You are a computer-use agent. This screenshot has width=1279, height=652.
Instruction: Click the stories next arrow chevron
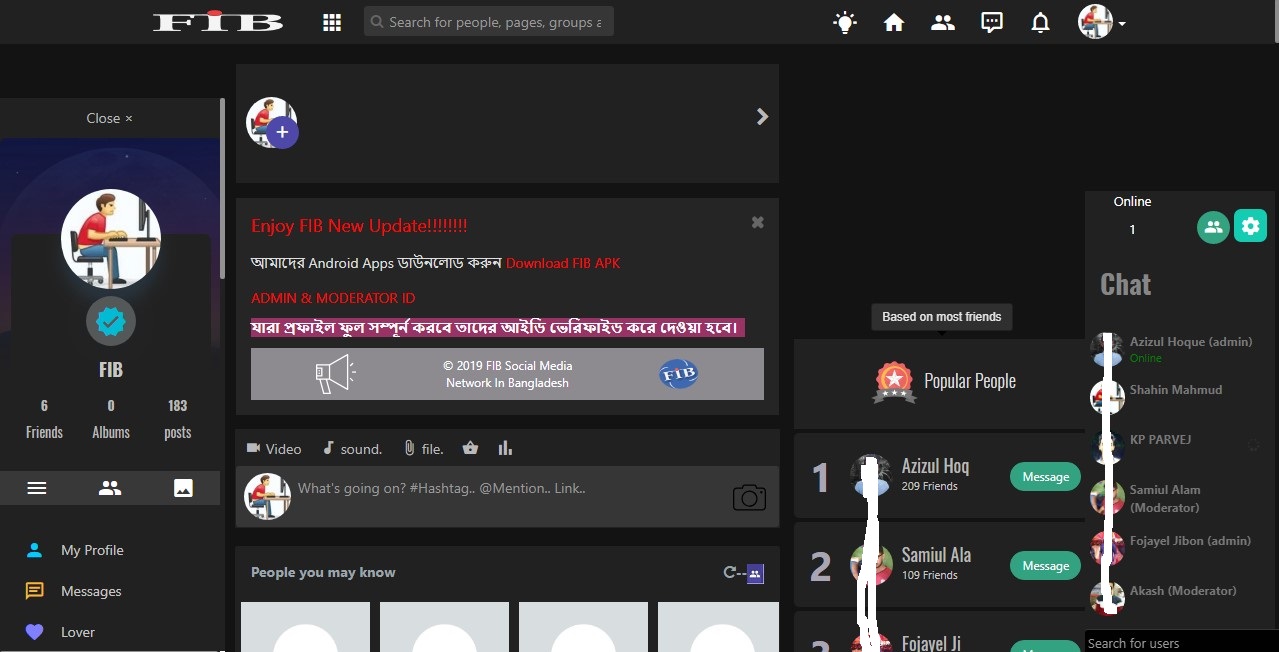click(x=762, y=117)
